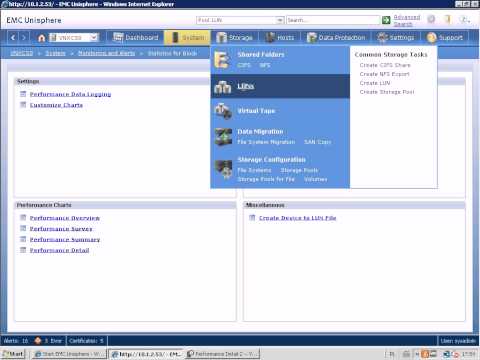Image resolution: width=480 pixels, height=360 pixels.
Task: Click into the Search text field
Action: coord(333,20)
